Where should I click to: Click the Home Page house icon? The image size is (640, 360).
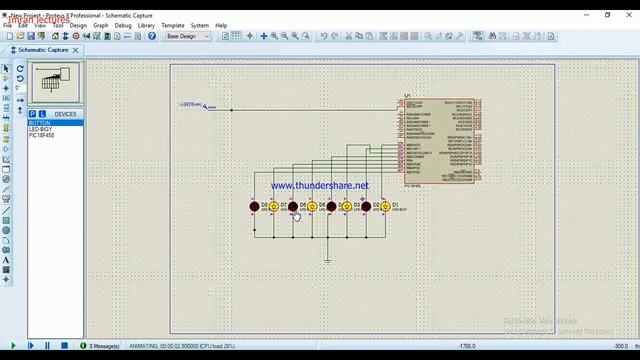click(55, 36)
